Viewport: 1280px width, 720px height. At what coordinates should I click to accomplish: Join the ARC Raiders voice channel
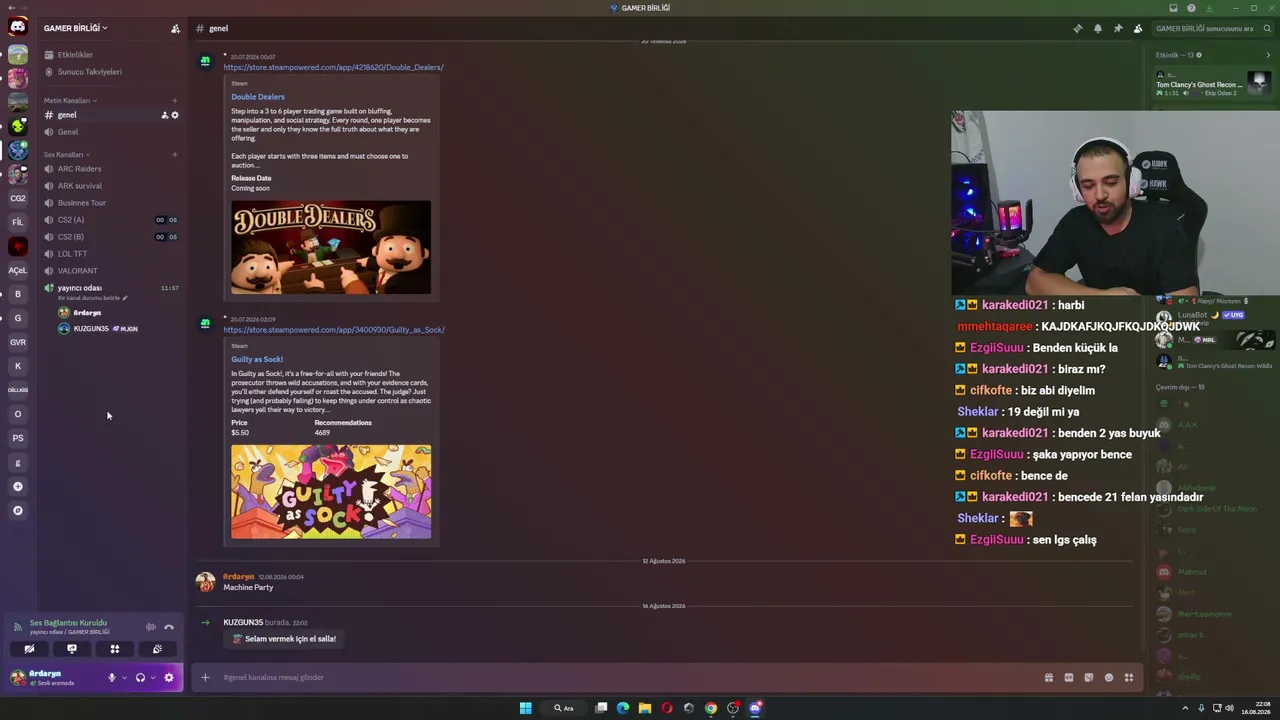point(110,169)
